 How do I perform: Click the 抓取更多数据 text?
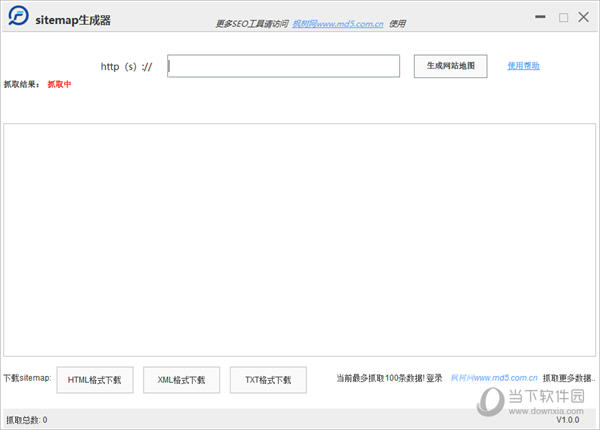click(568, 378)
